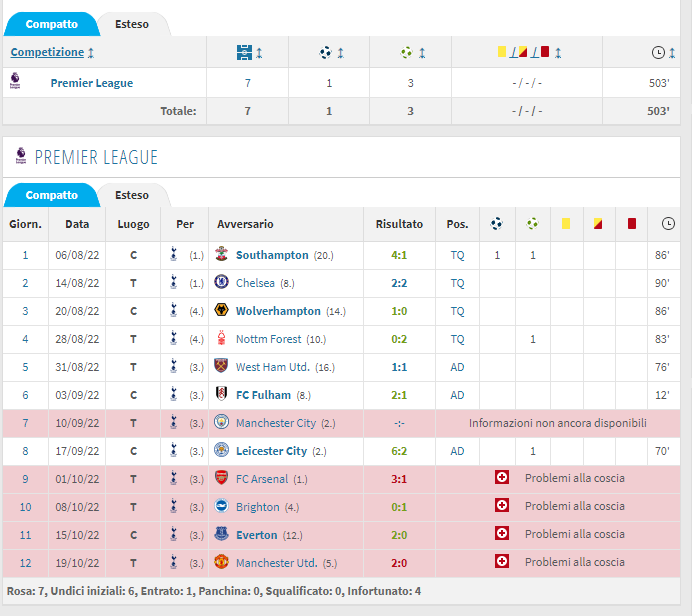The image size is (692, 616).
Task: Click the date 17/09/22
Action: [77, 451]
